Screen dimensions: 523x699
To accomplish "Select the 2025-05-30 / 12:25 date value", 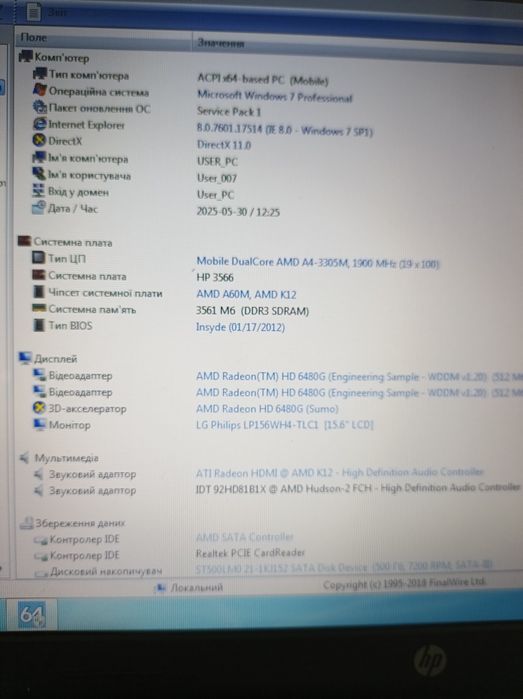I will (238, 212).
